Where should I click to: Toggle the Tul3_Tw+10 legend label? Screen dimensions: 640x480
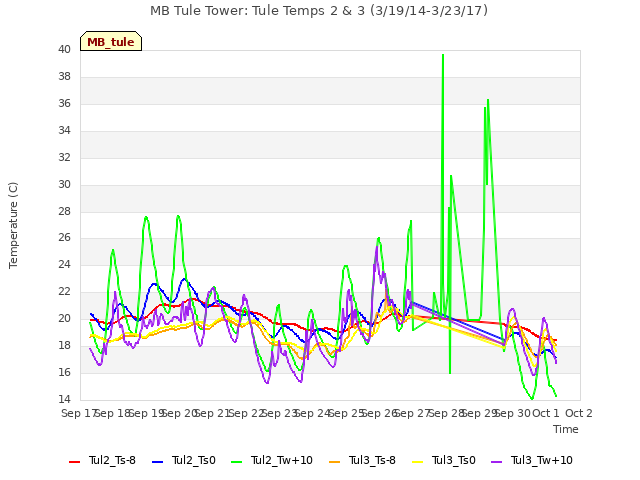(542, 460)
